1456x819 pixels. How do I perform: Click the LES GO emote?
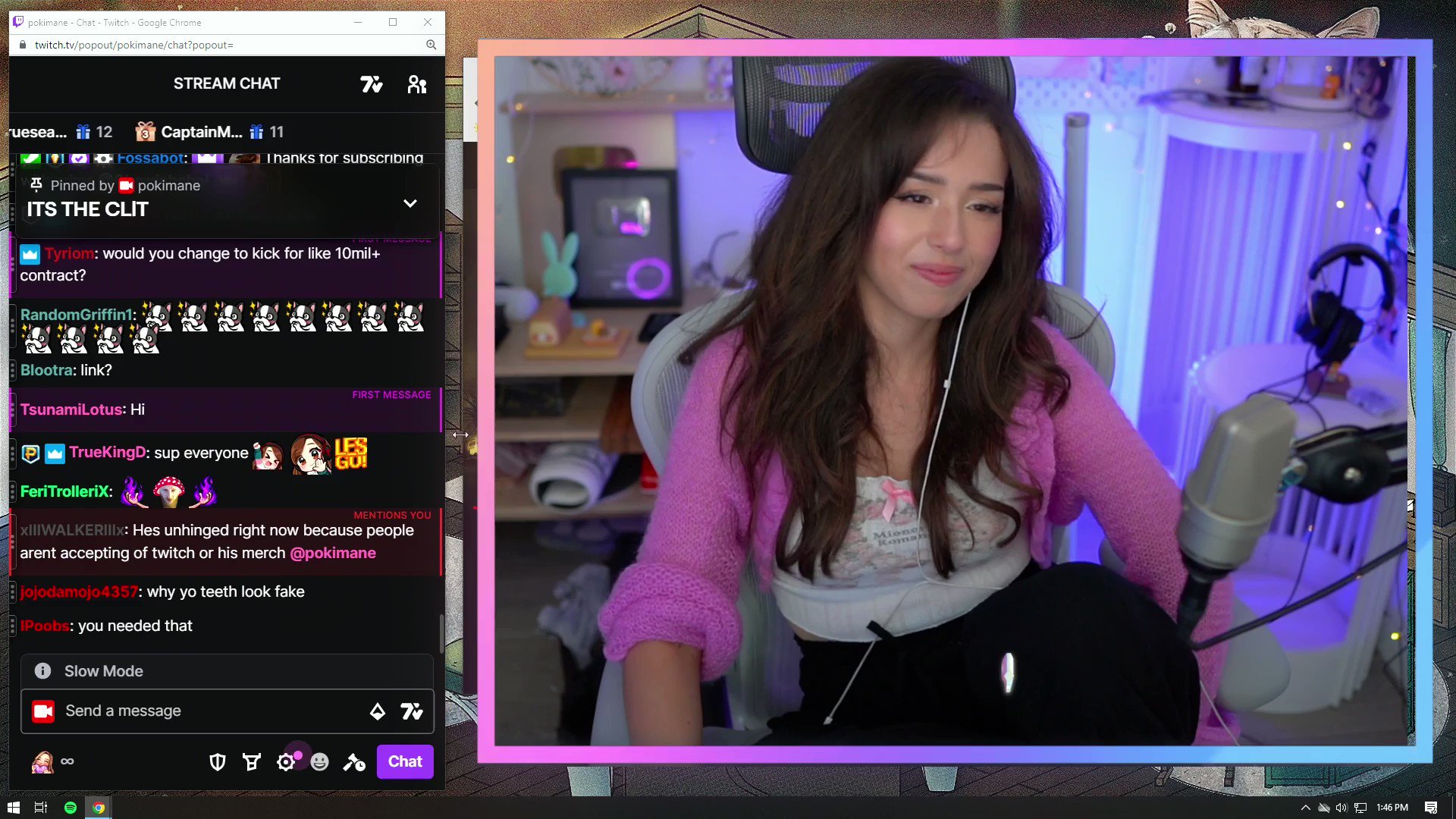[351, 453]
